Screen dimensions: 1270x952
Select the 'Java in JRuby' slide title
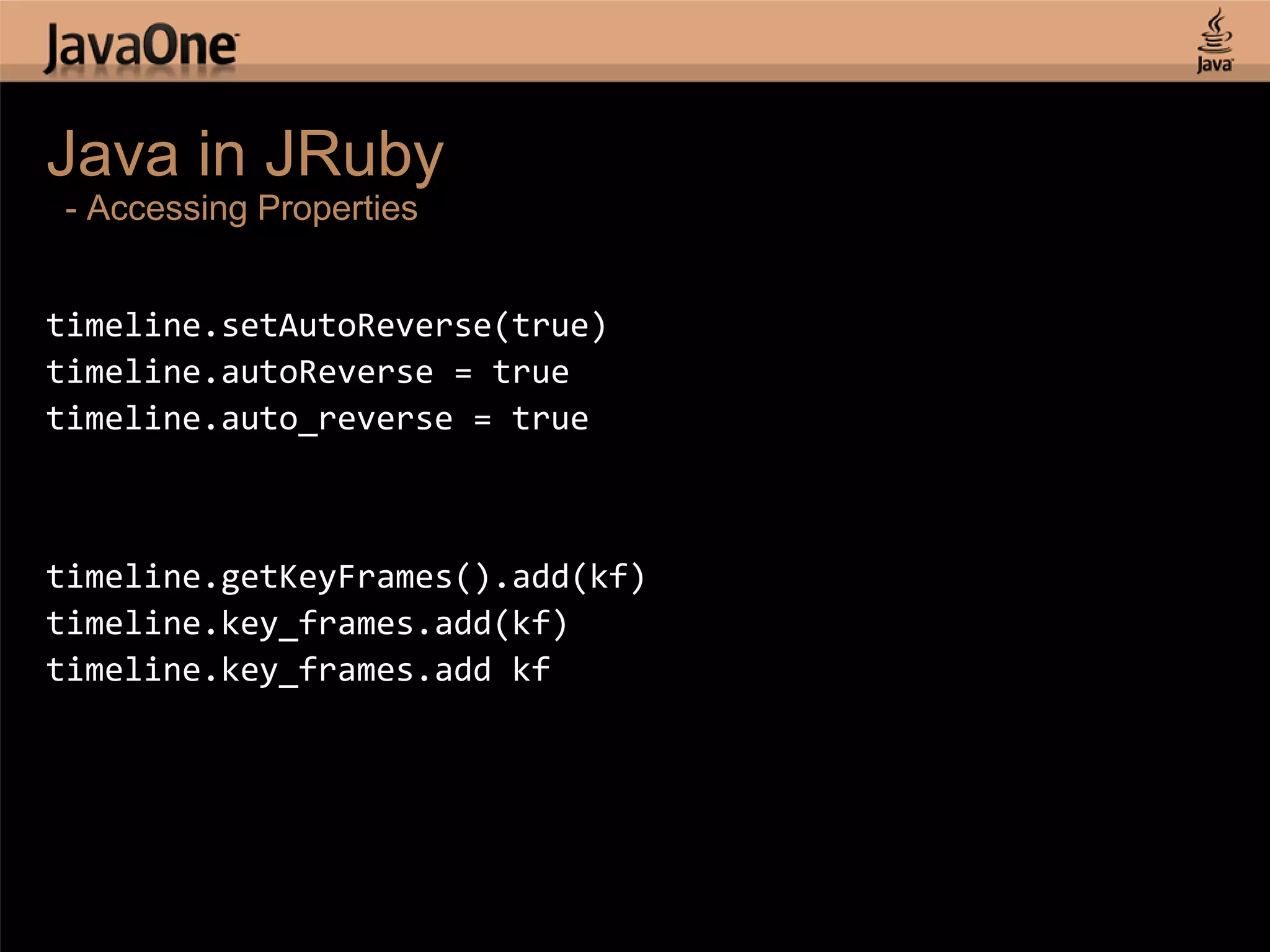click(245, 155)
